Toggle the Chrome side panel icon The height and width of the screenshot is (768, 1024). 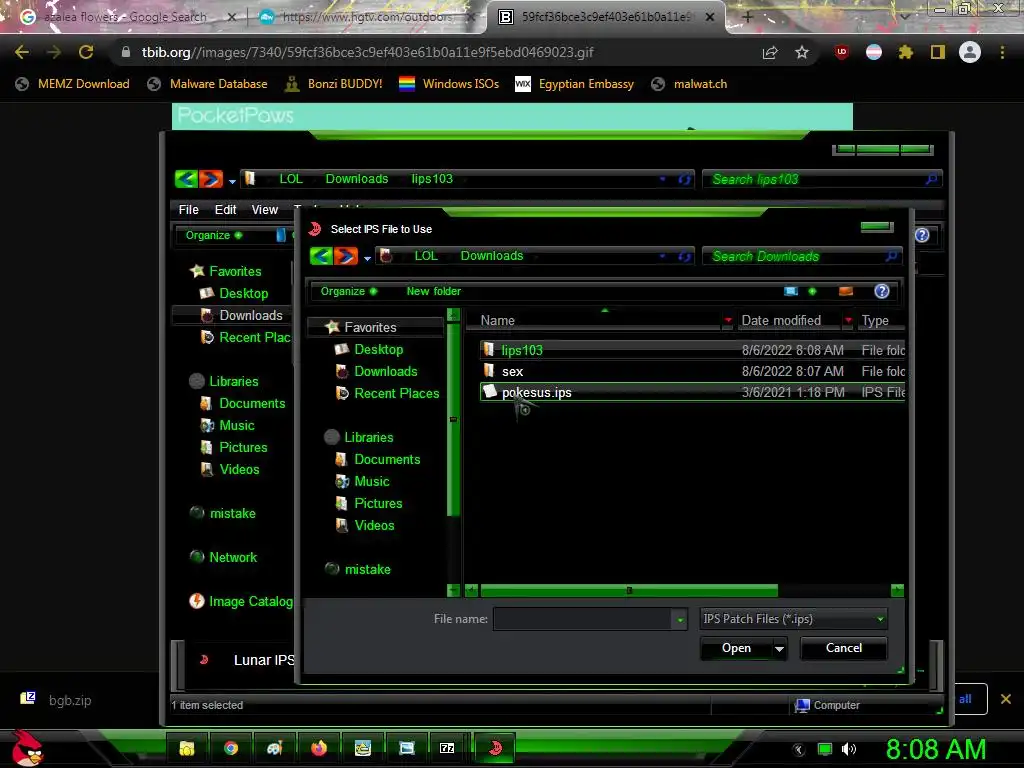click(x=938, y=52)
